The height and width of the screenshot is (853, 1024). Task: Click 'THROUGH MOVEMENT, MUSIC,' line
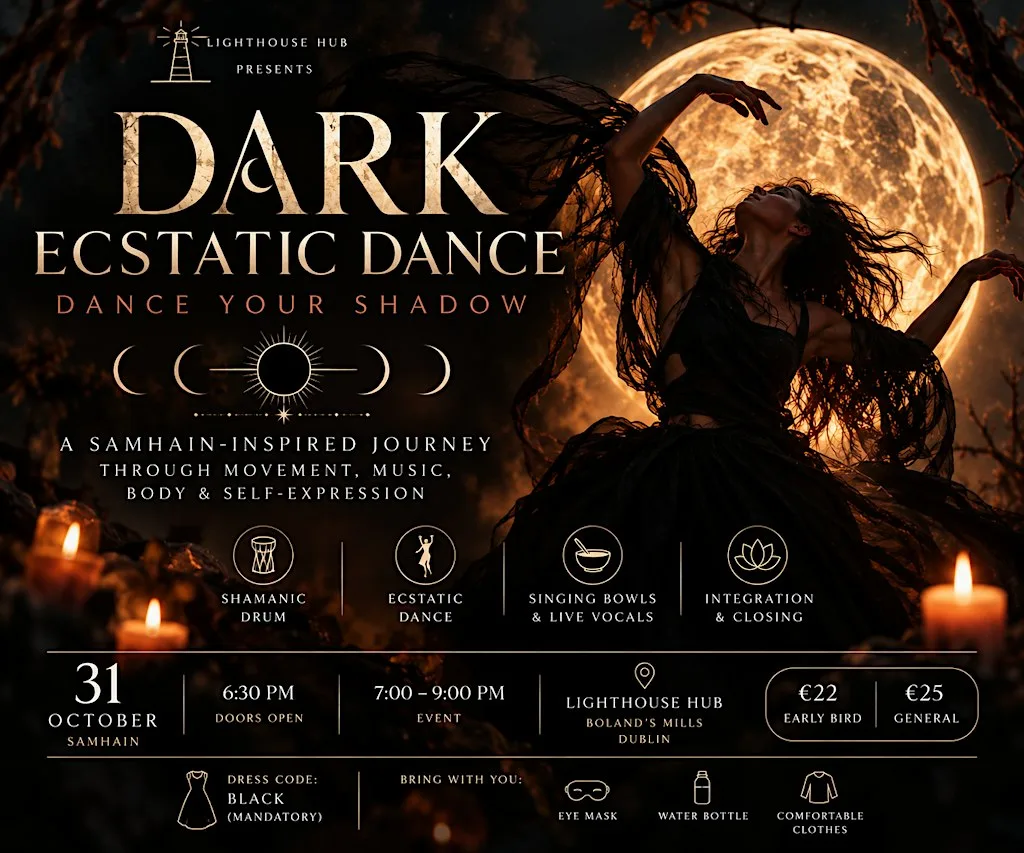coord(276,470)
